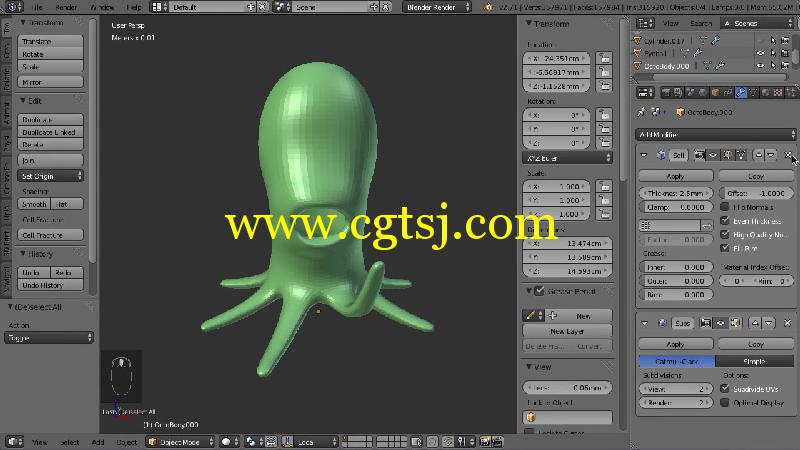Screen dimensions: 800x450
Task: Open the Material properties sphere icon
Action: point(765,92)
